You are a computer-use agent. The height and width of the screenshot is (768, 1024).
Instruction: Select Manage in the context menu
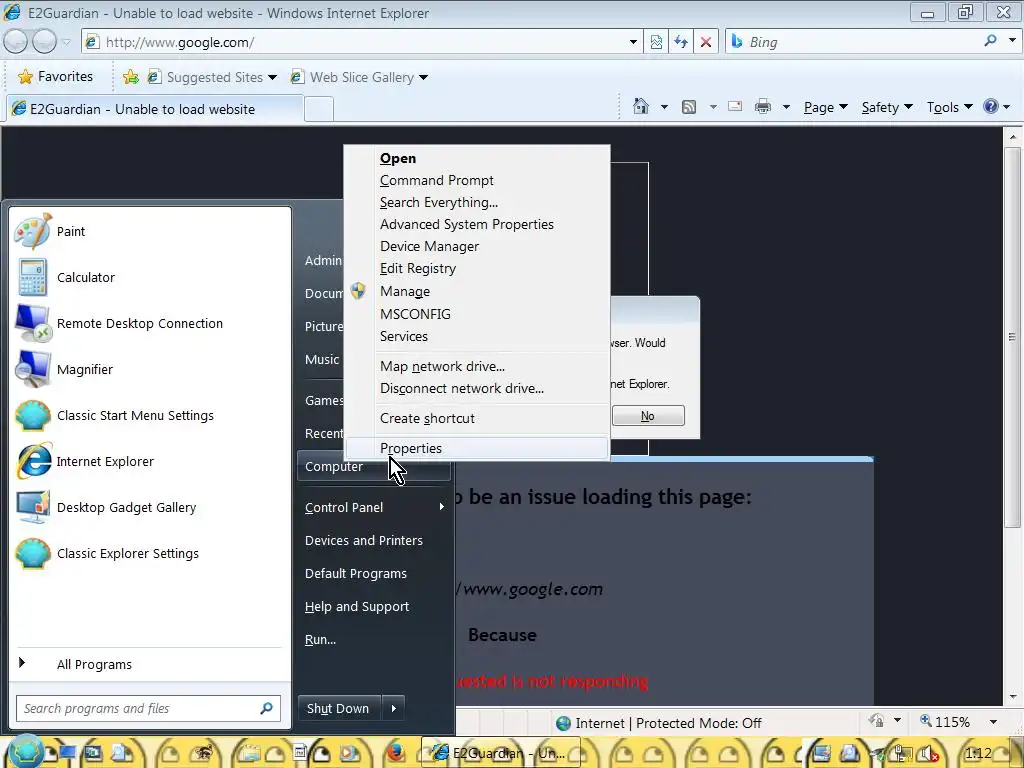(x=477, y=291)
